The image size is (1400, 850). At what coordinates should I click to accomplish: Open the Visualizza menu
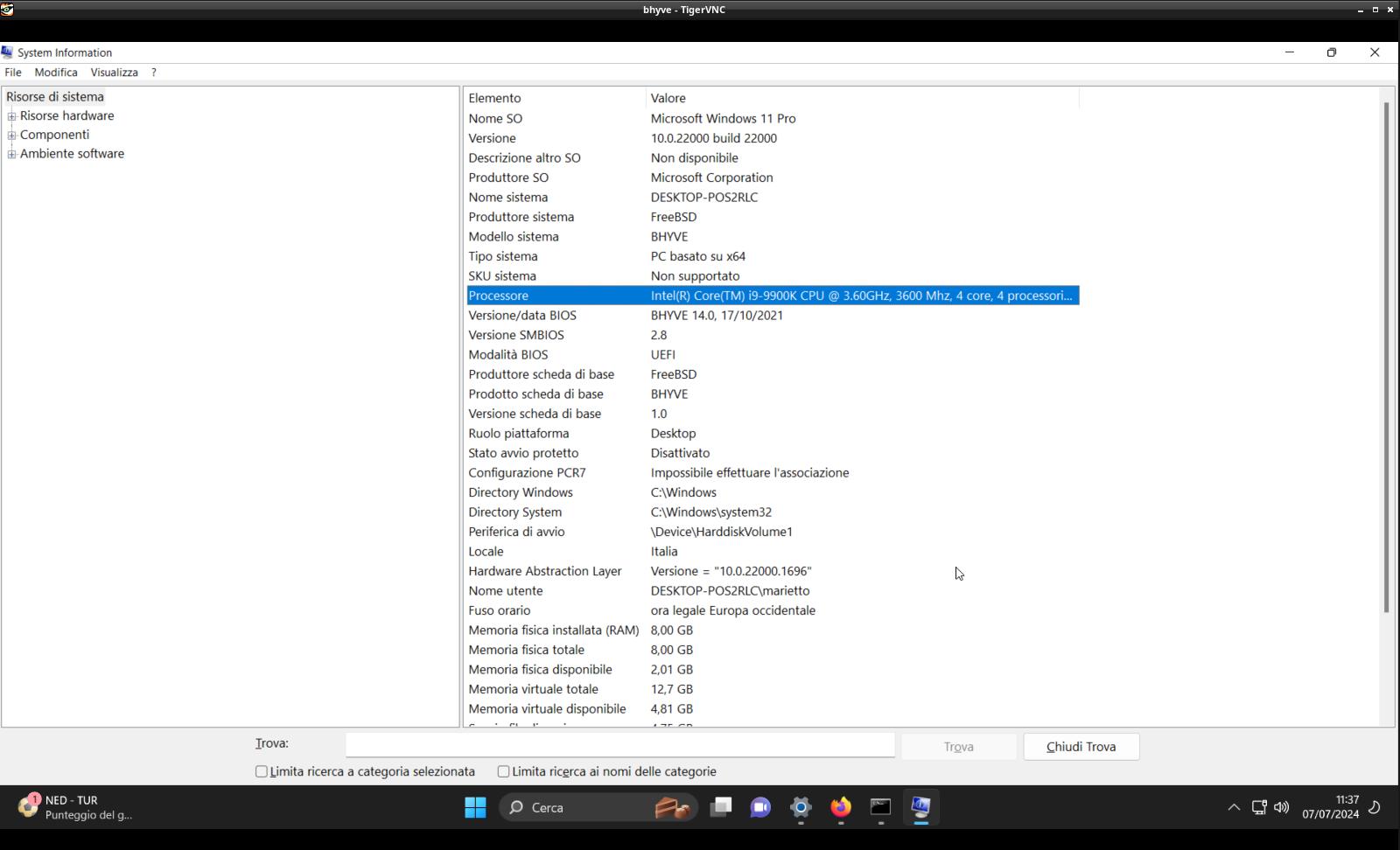pyautogui.click(x=115, y=73)
